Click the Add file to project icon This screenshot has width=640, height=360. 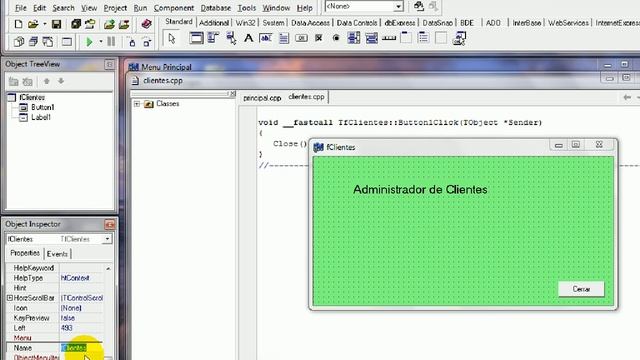tap(109, 24)
